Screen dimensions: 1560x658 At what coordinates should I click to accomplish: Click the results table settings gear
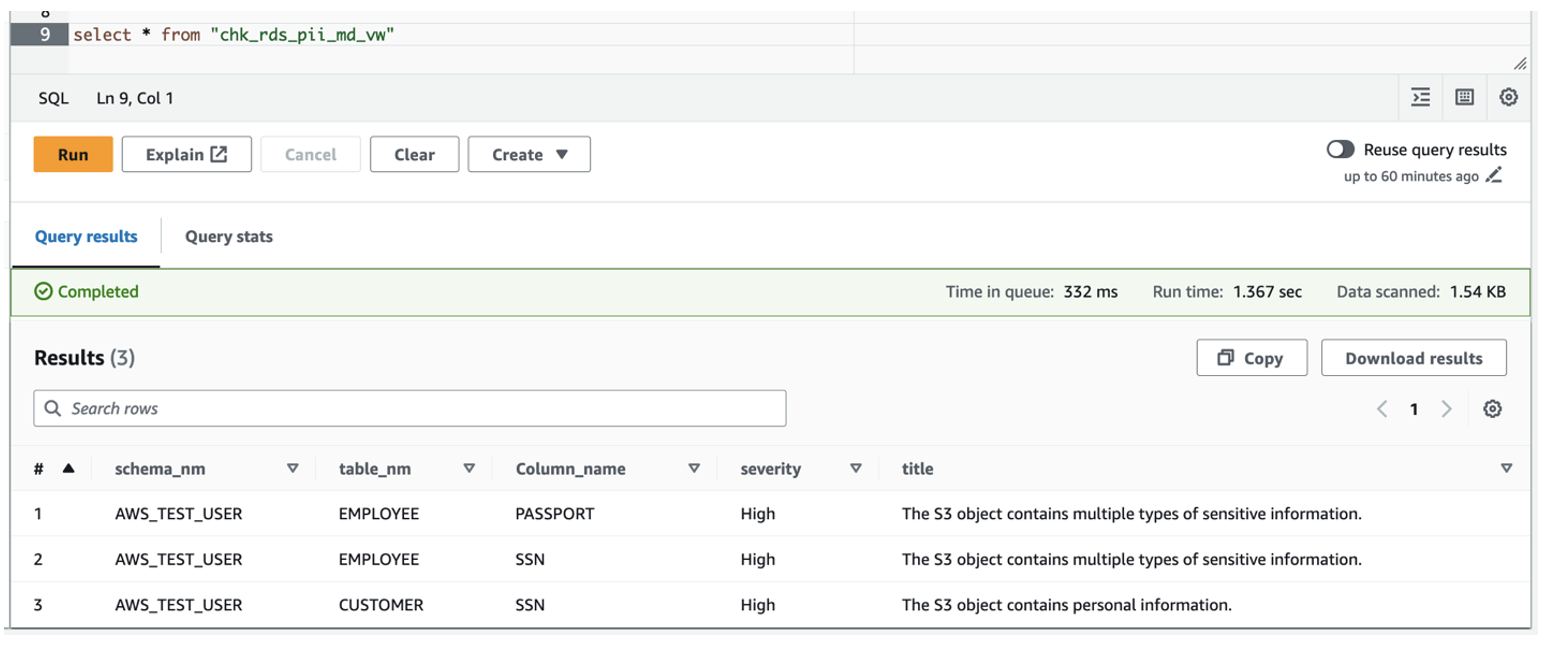coord(1492,409)
